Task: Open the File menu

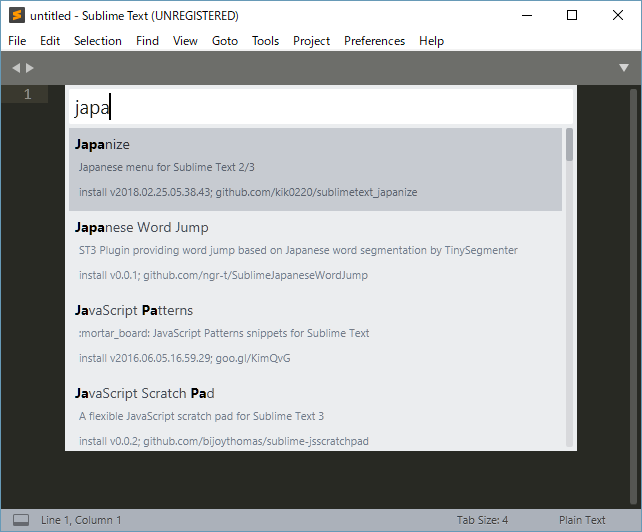Action: click(x=17, y=41)
